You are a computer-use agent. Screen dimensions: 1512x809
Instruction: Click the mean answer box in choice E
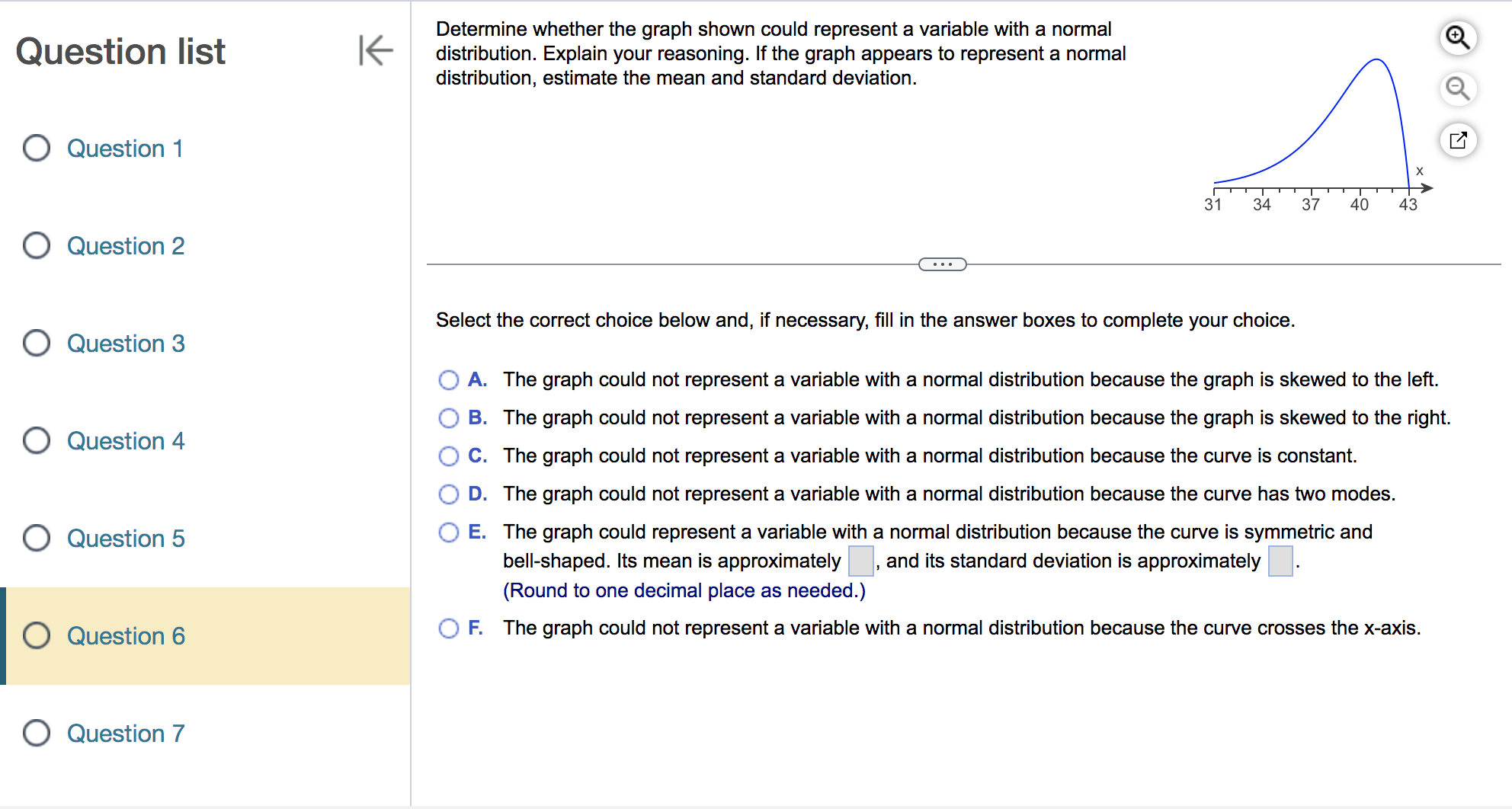(x=860, y=561)
